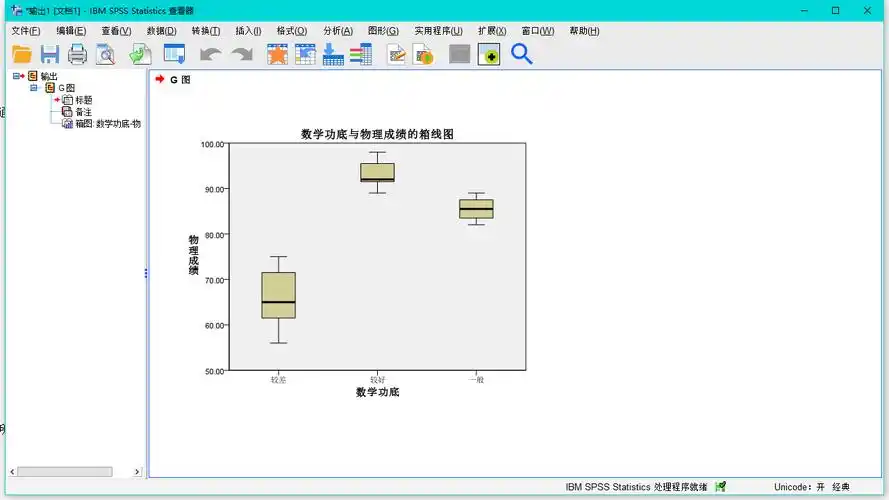Click the outline horizontal scrollbar thumb

tap(65, 472)
